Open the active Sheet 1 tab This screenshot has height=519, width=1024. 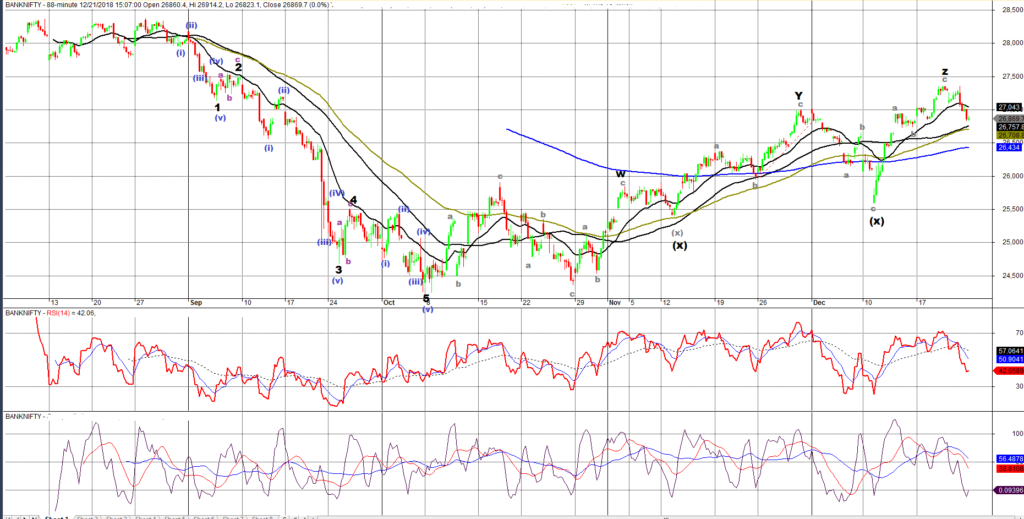click(56, 516)
